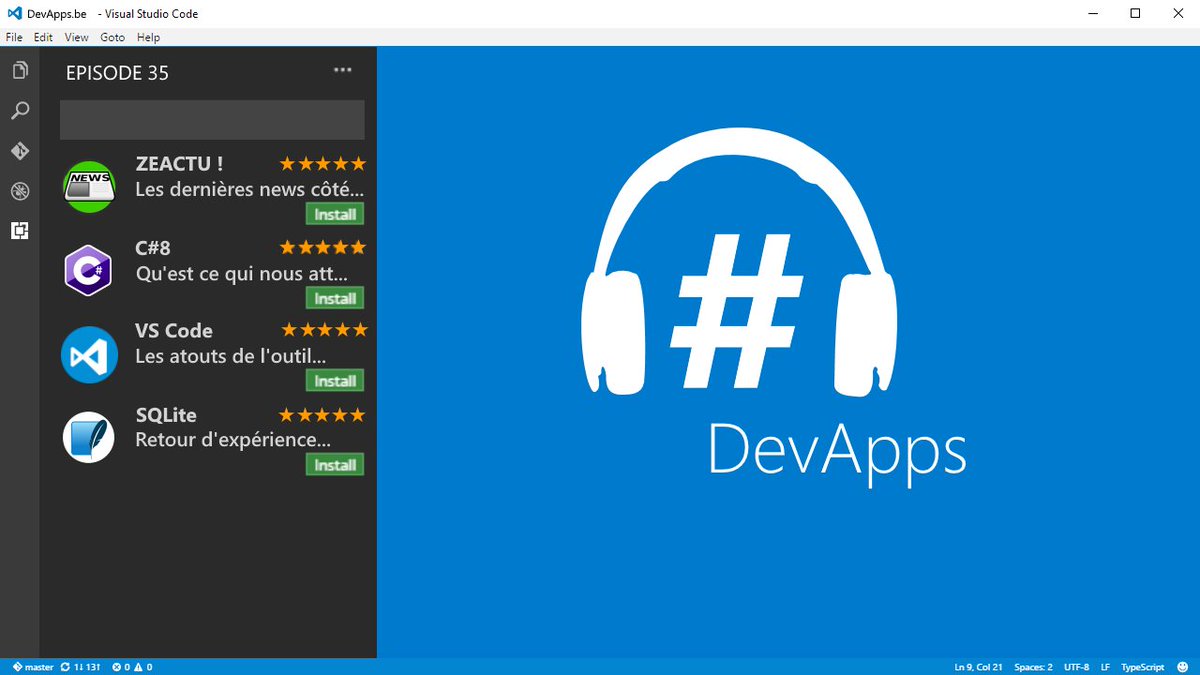Viewport: 1200px width, 675px height.
Task: Open the Help menu
Action: (148, 37)
